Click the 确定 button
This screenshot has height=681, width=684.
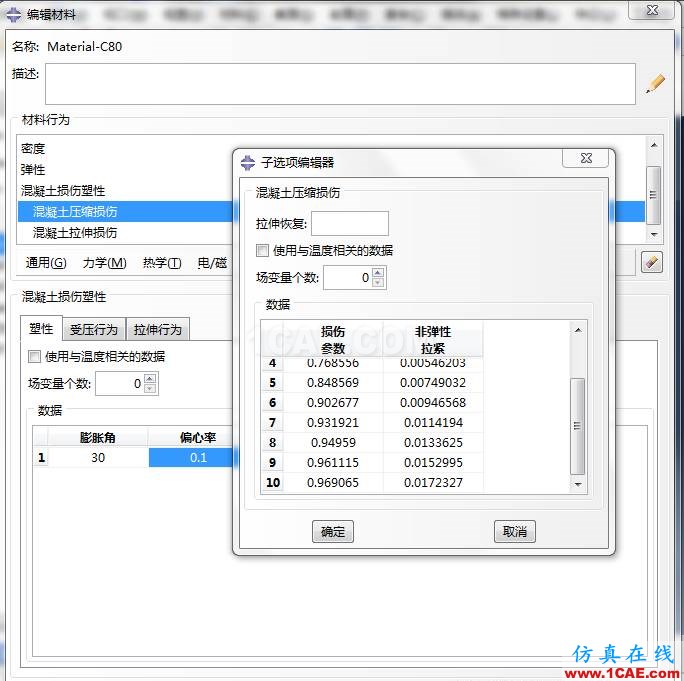point(333,531)
